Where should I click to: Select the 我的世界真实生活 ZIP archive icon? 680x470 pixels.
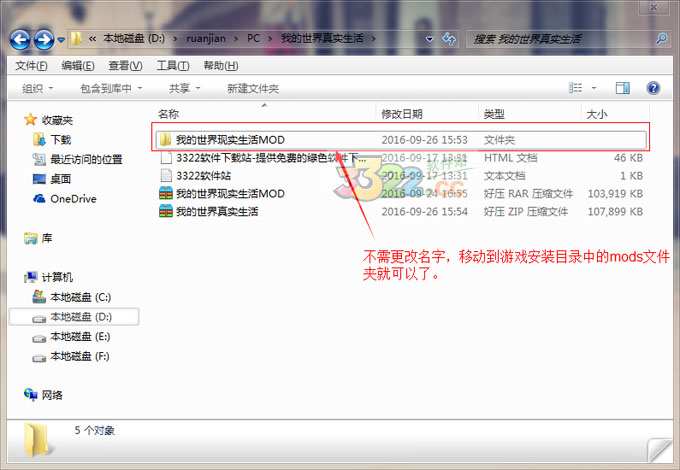click(166, 211)
